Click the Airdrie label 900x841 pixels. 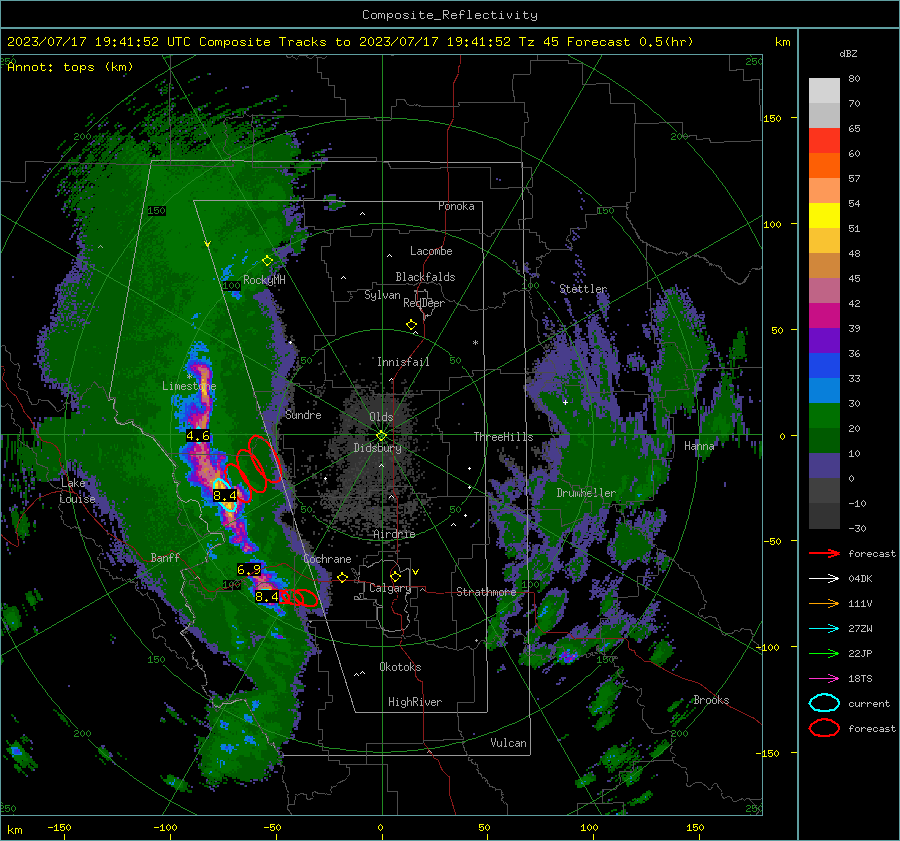pos(394,534)
